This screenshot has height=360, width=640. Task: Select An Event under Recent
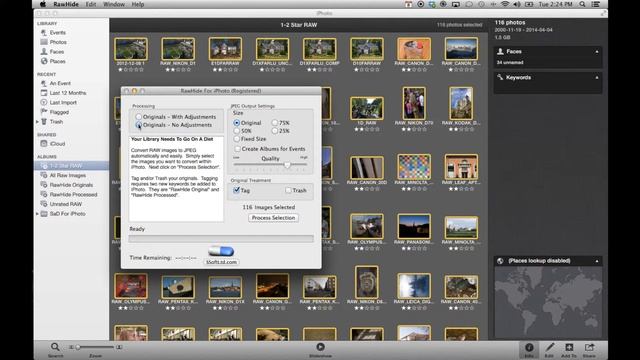click(x=60, y=83)
